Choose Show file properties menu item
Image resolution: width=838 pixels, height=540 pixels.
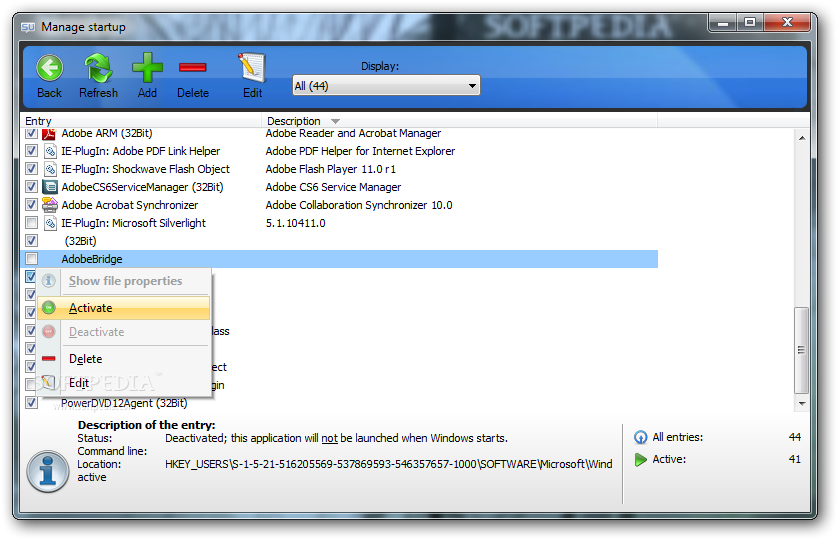(x=123, y=281)
